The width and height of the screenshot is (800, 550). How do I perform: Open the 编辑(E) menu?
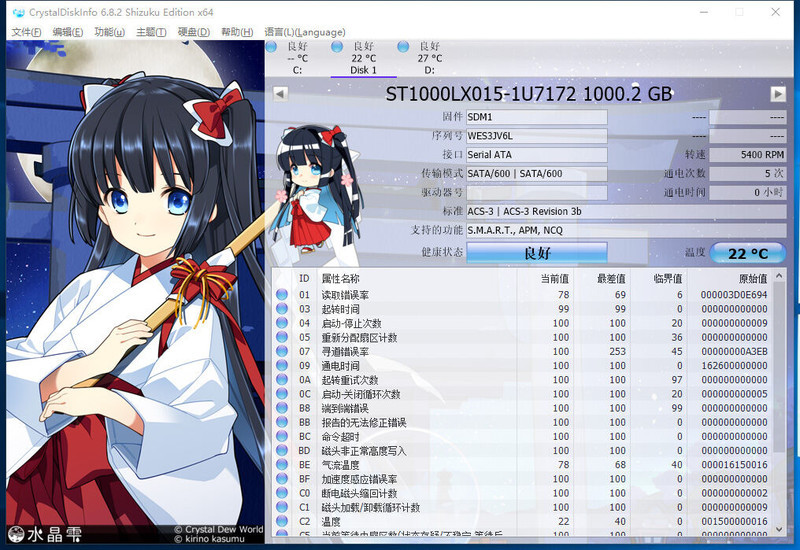click(x=68, y=32)
